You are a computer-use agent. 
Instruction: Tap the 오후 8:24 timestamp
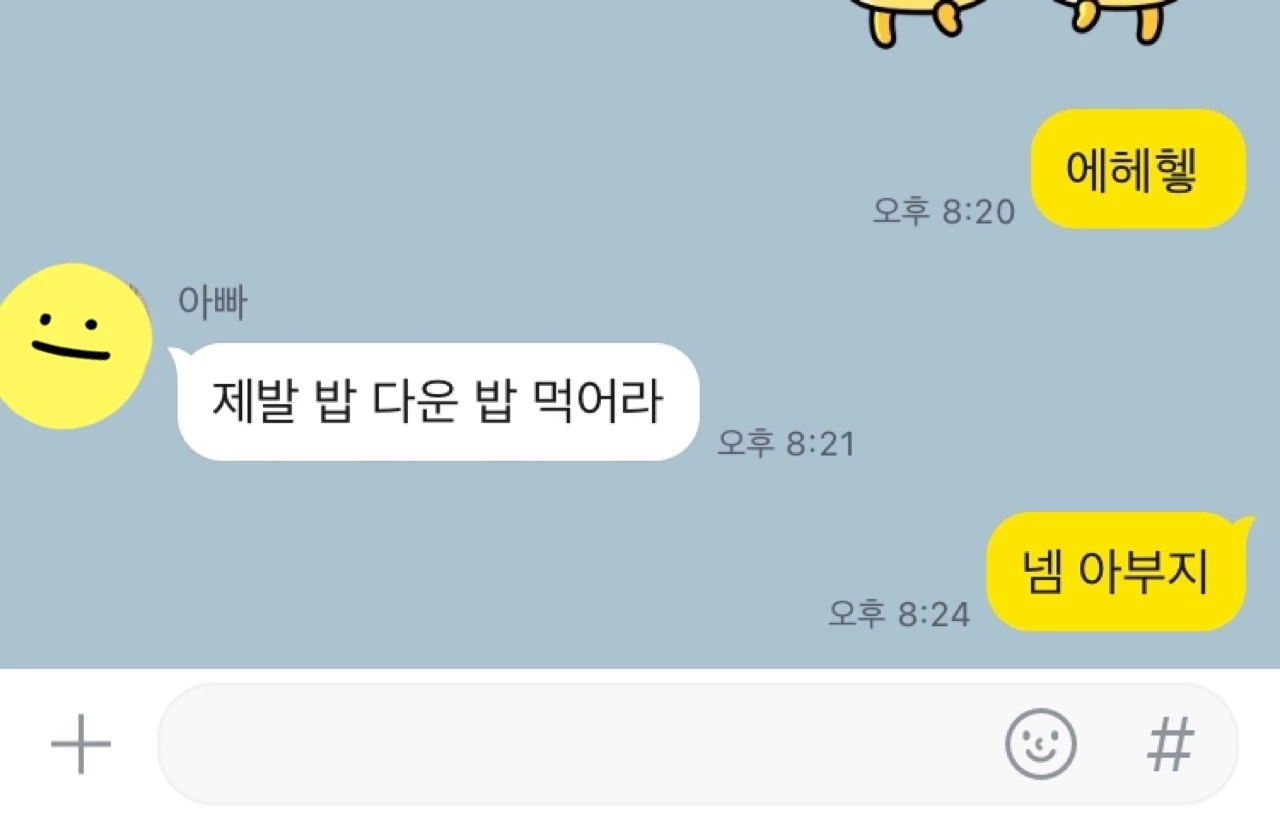click(x=899, y=613)
